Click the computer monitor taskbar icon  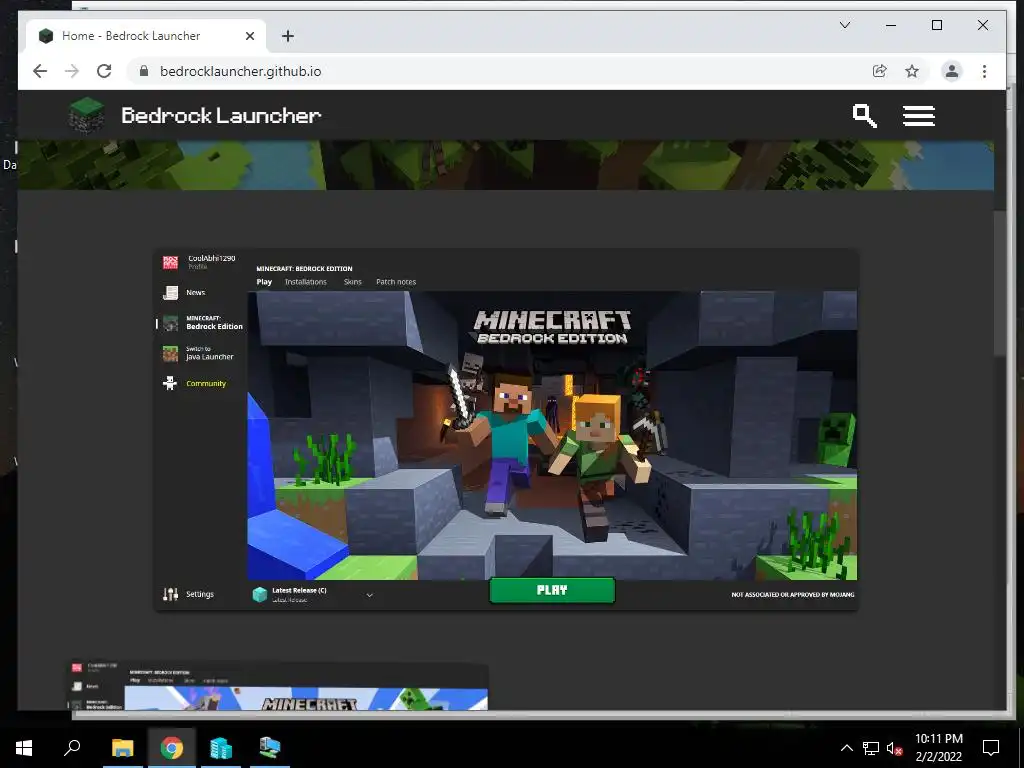point(269,748)
